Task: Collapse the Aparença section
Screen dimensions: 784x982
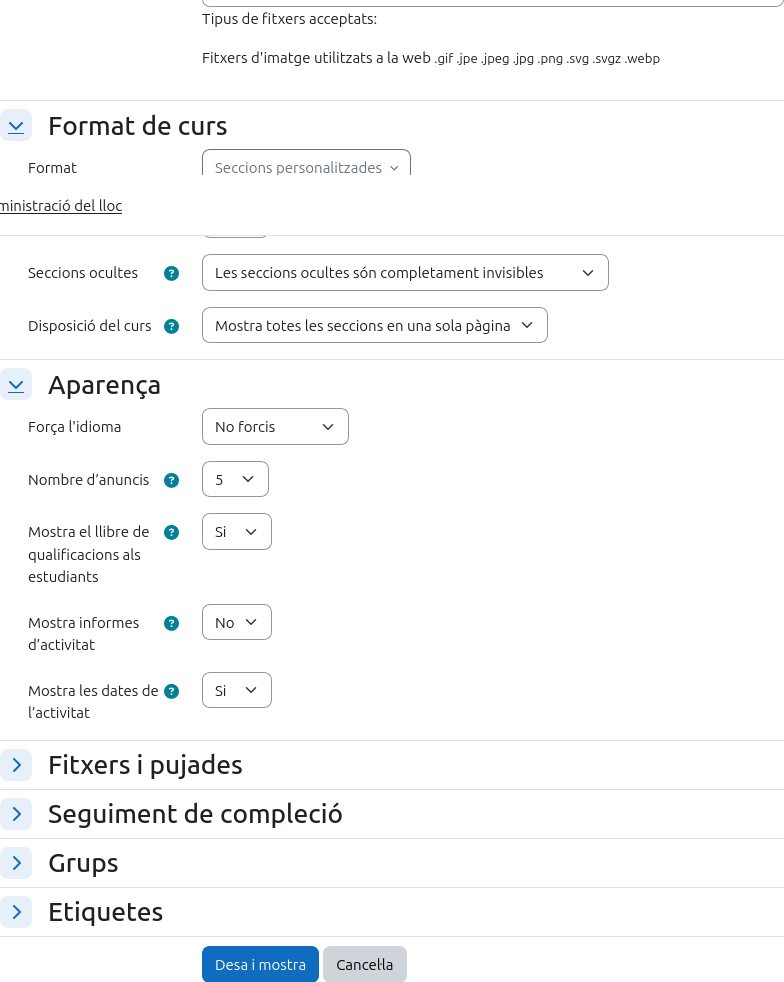Action: [16, 385]
